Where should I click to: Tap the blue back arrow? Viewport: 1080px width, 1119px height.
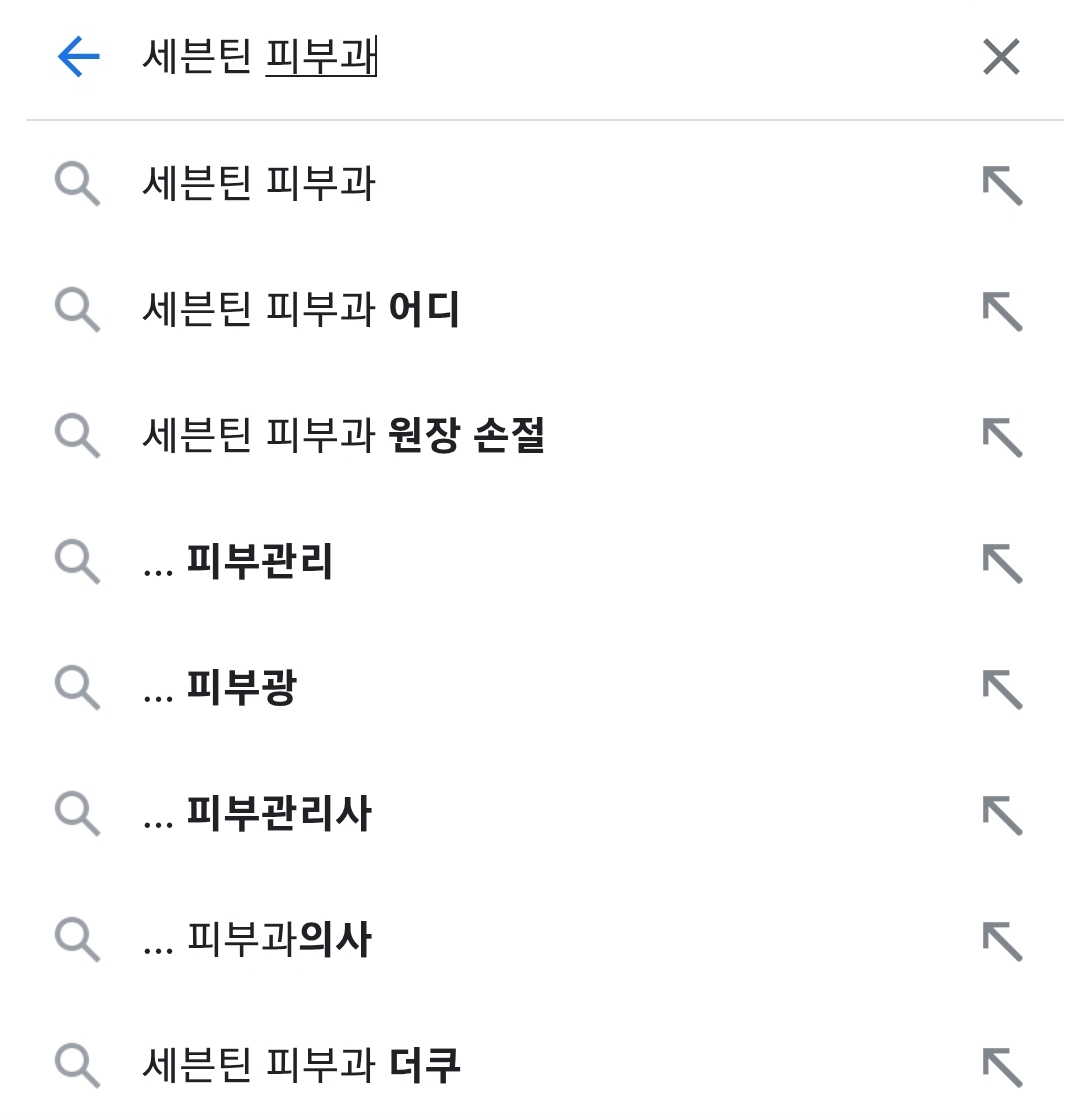79,57
